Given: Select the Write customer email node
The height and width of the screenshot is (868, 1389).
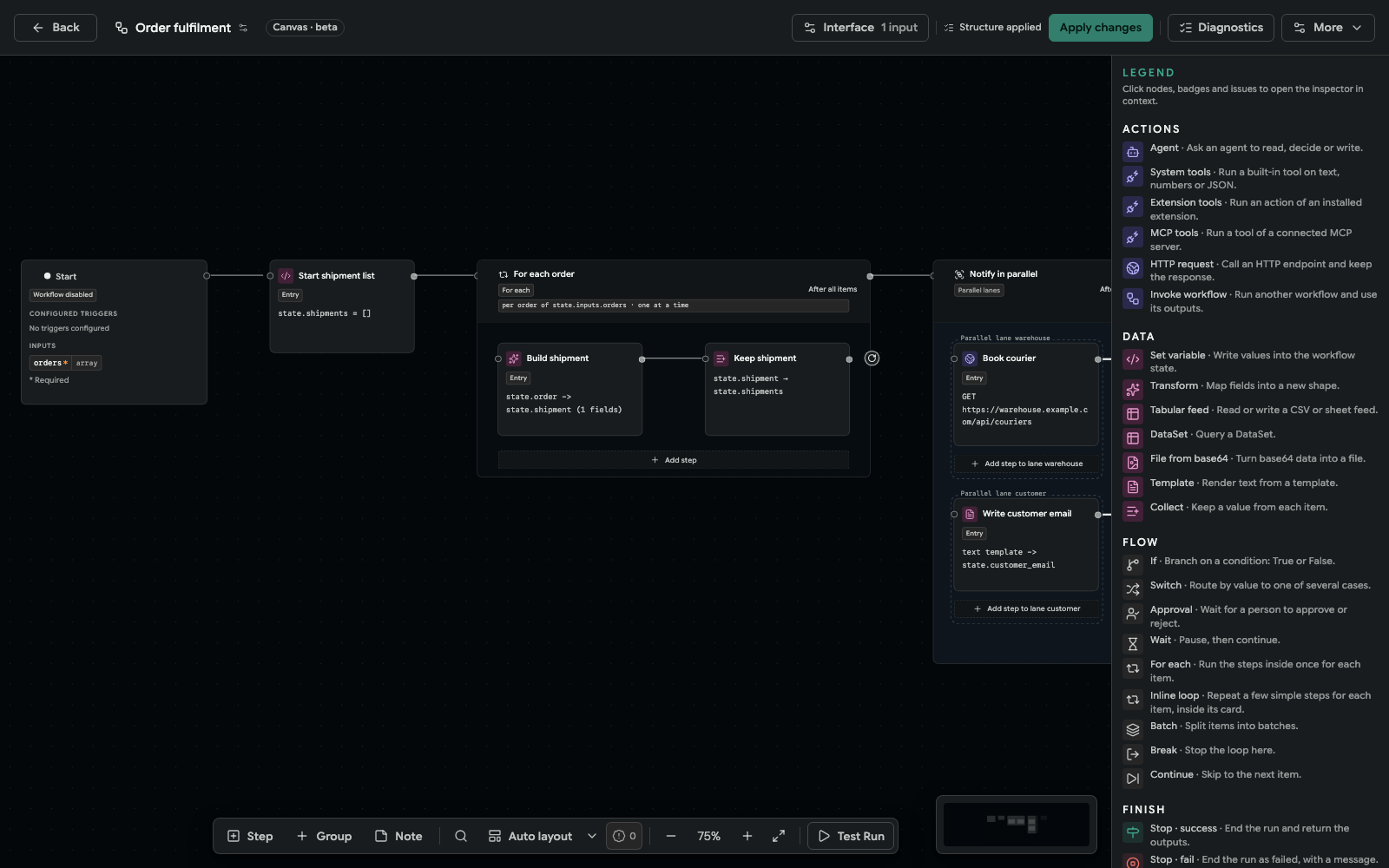Looking at the screenshot, I should point(1026,545).
